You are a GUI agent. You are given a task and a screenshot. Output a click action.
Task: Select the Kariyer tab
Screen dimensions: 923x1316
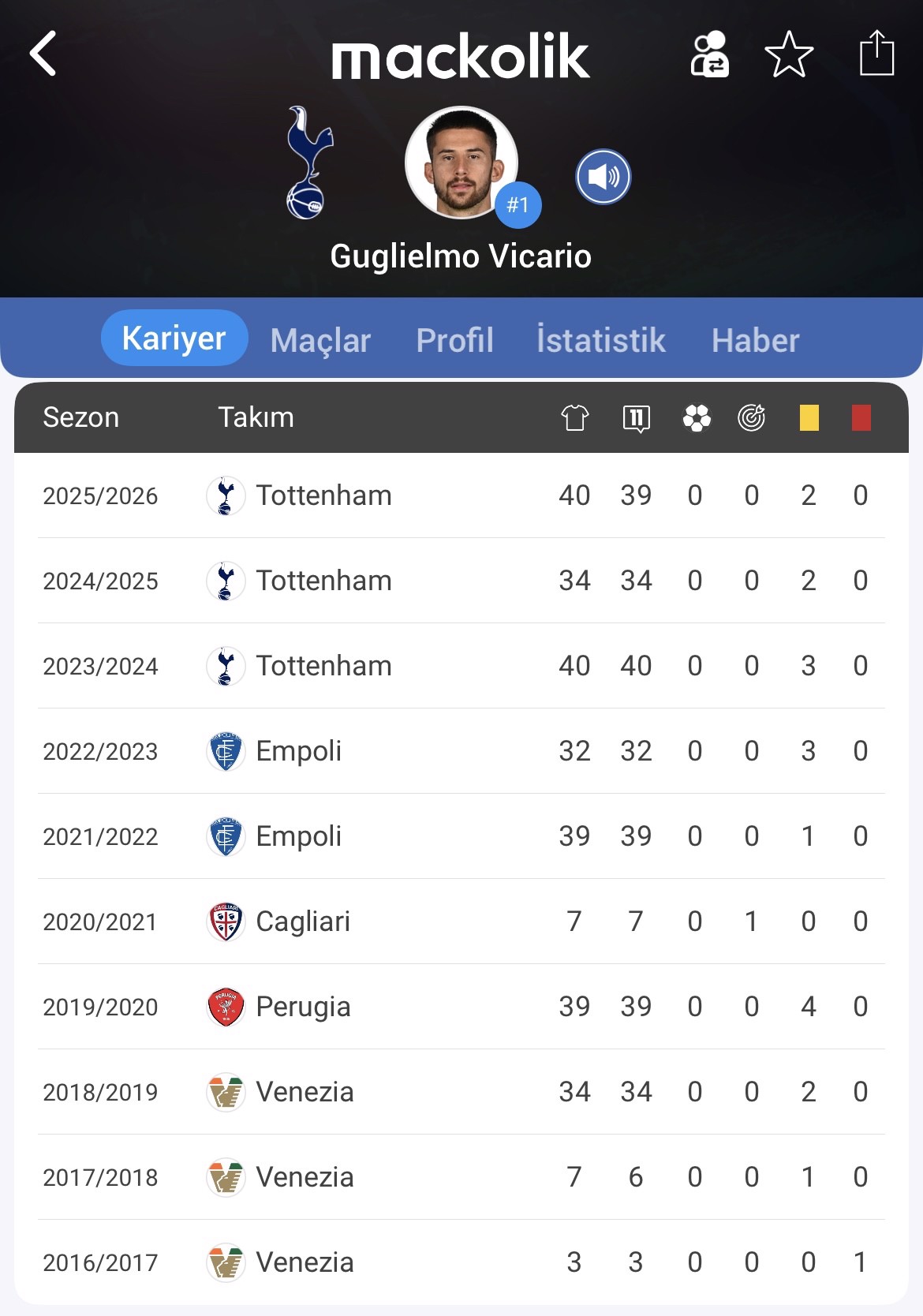174,338
